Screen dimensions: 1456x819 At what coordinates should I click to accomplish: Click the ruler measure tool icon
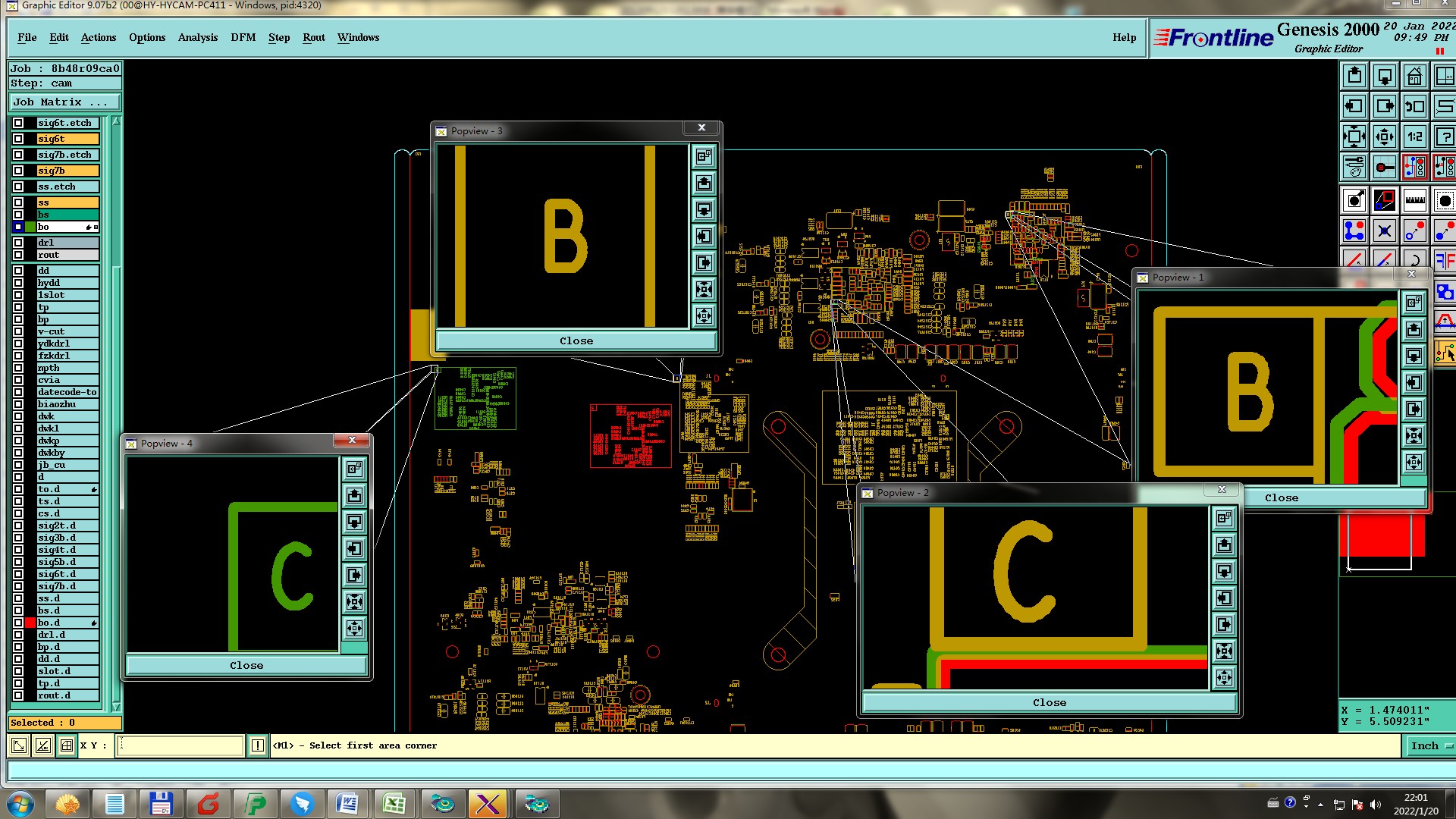tap(1414, 201)
